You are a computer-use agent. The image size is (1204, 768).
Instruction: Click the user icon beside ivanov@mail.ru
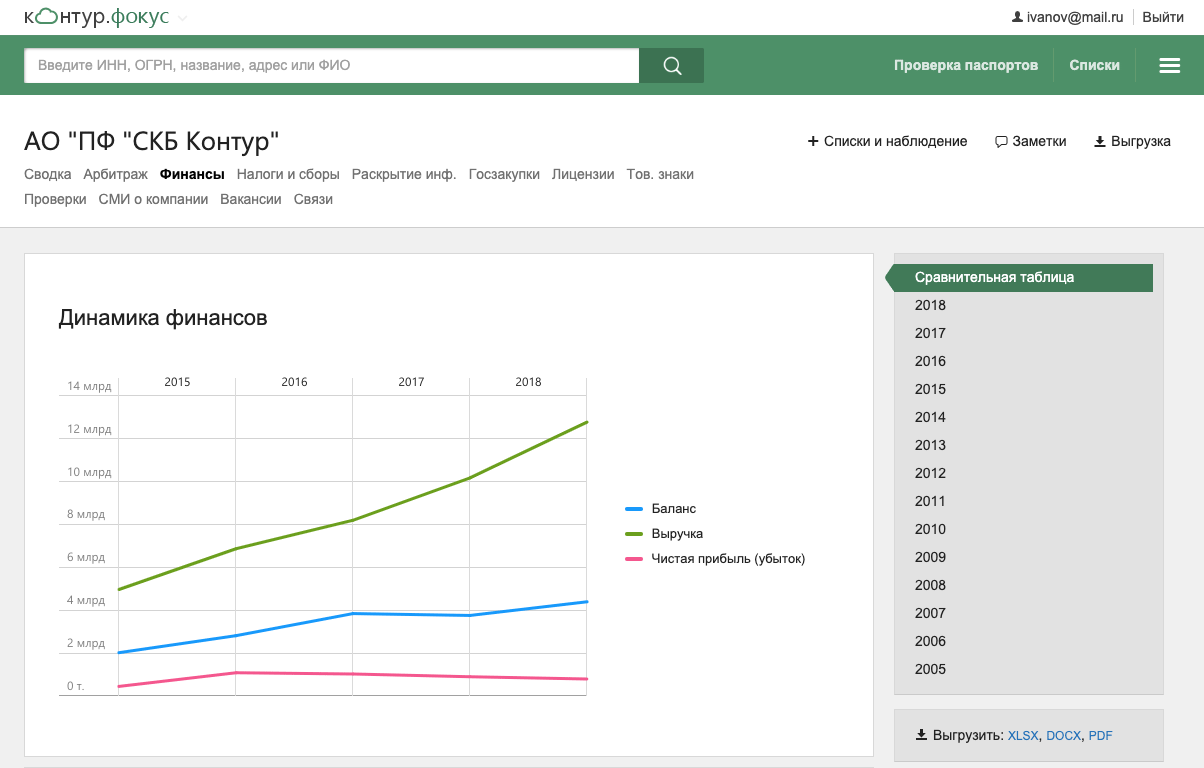pos(1018,17)
